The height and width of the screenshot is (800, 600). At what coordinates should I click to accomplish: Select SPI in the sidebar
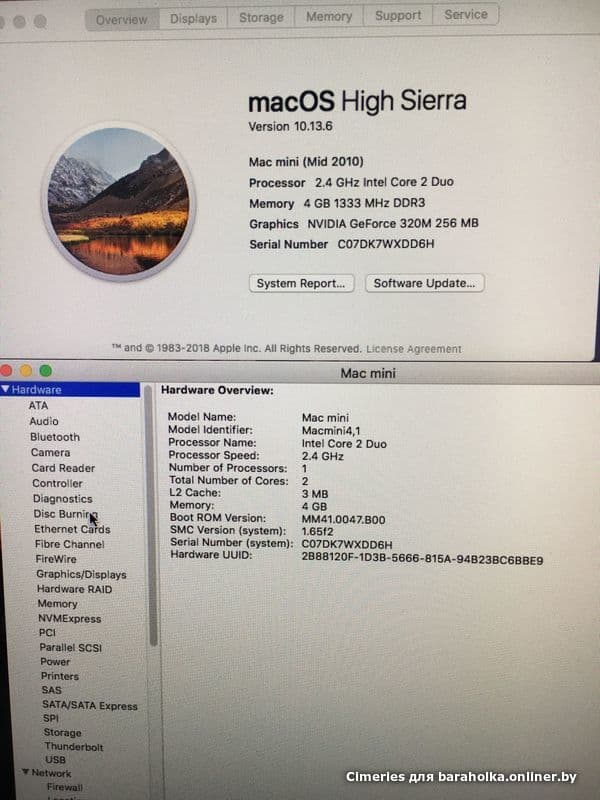pyautogui.click(x=51, y=718)
